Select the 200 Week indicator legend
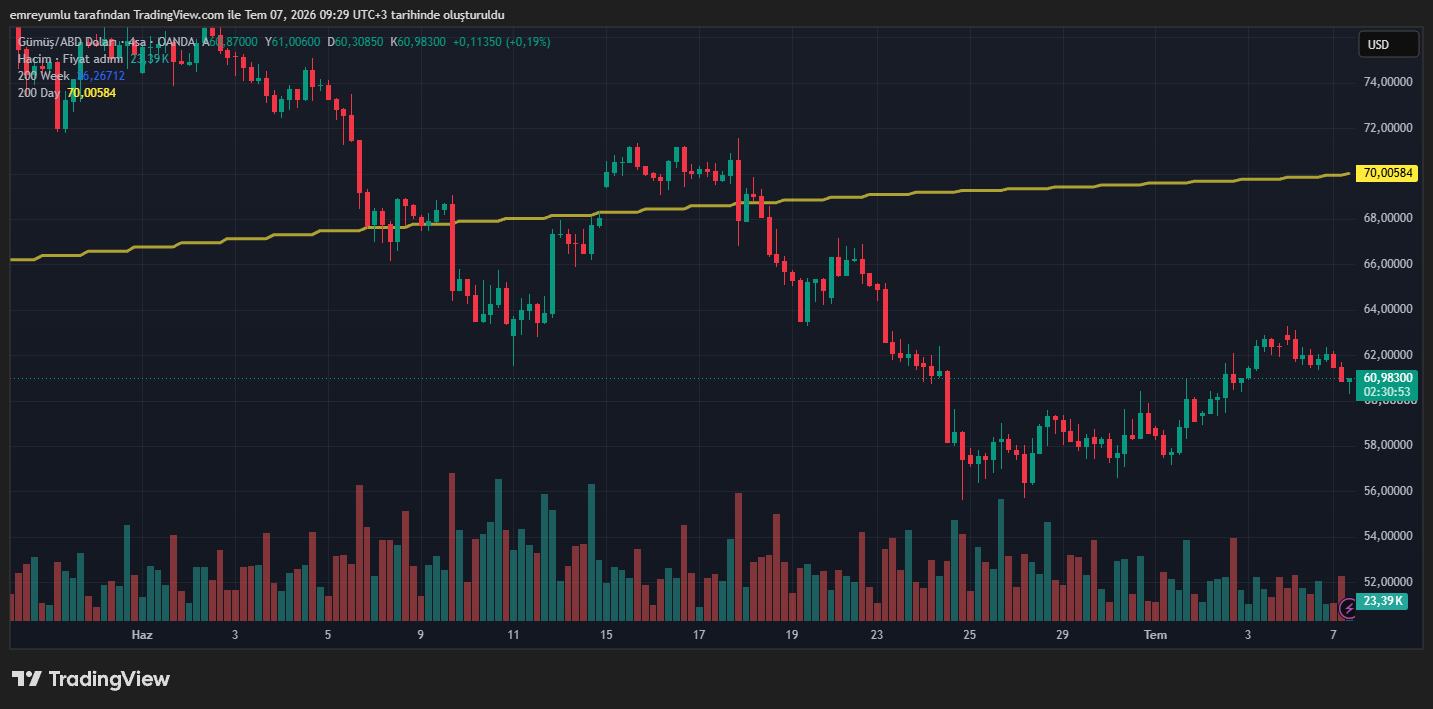This screenshot has width=1433, height=709. tap(45, 76)
